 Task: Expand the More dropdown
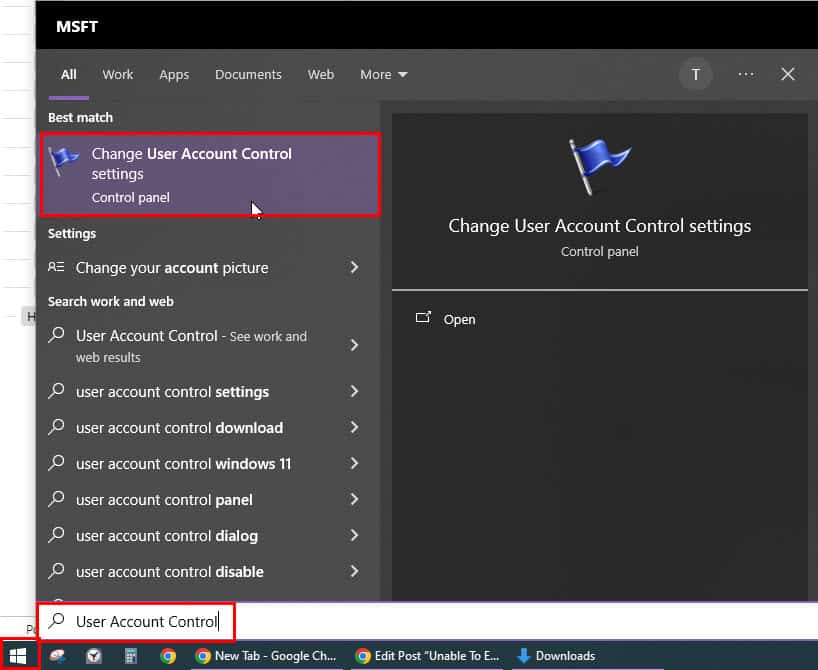383,75
